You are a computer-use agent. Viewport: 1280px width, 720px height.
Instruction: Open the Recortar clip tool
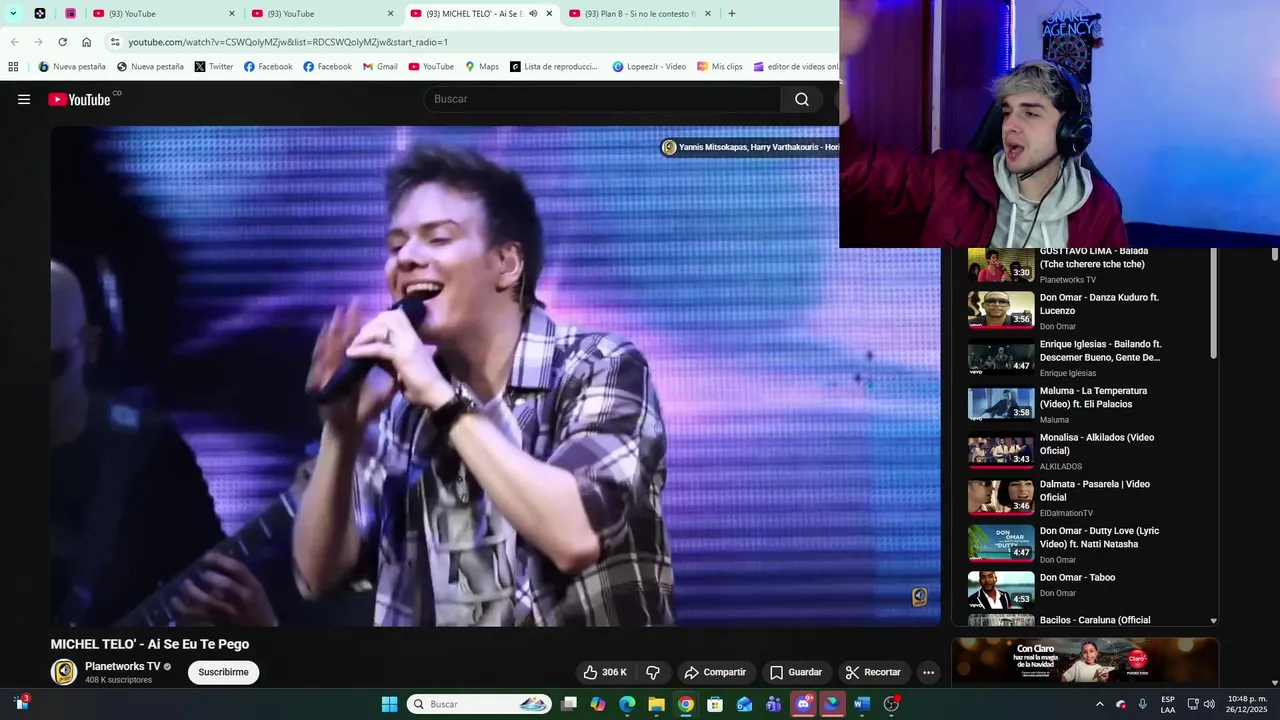873,672
